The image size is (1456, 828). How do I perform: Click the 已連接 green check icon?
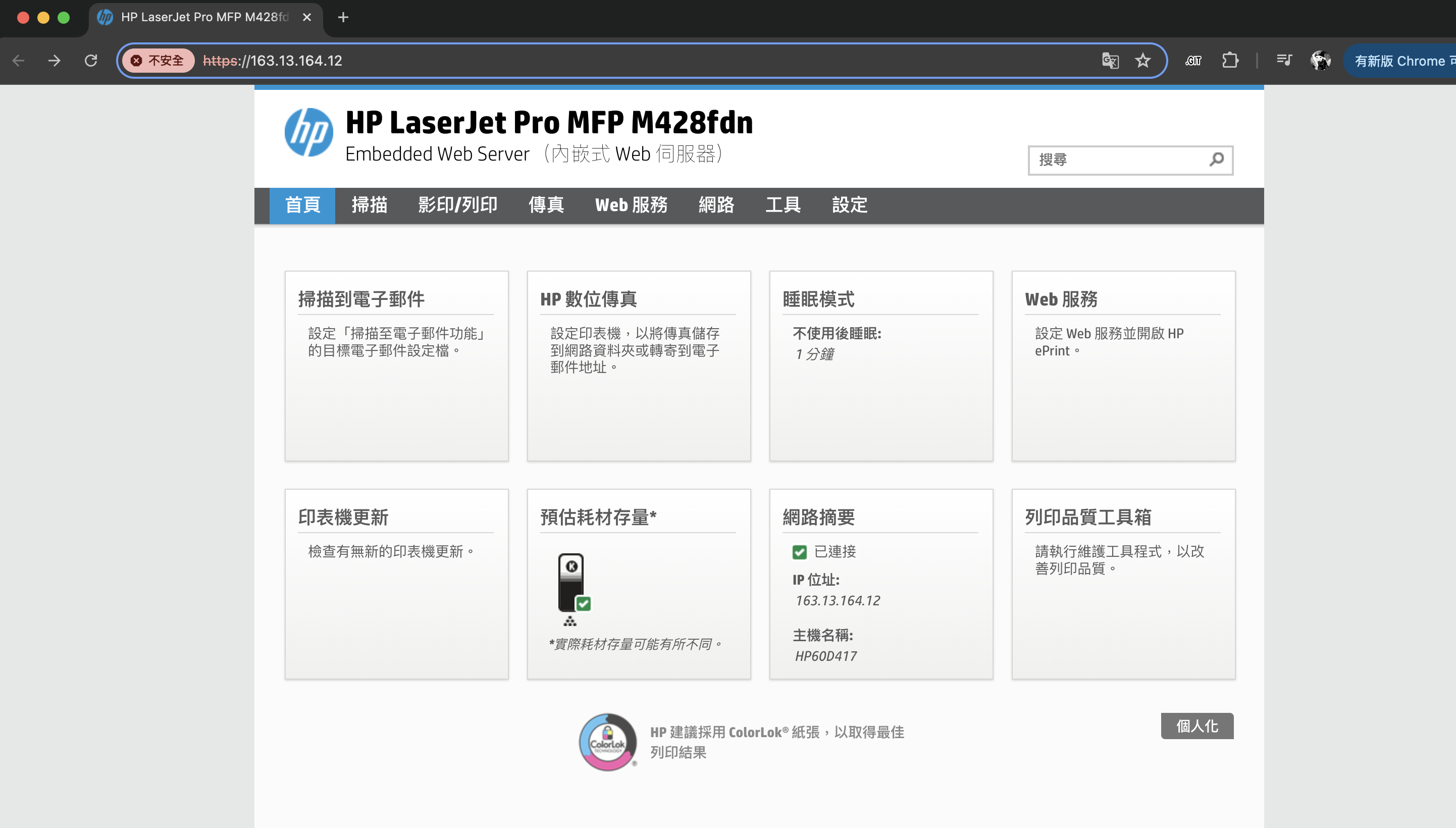click(x=799, y=552)
